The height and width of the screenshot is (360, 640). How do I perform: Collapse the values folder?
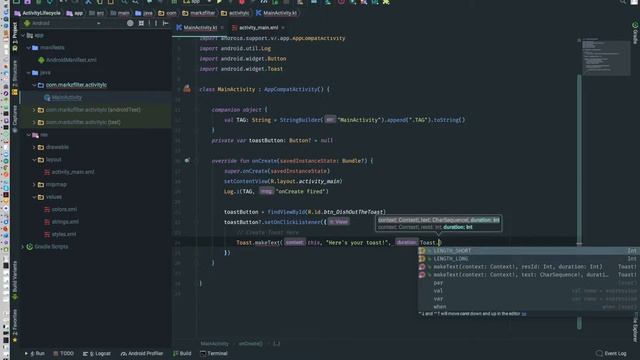pos(34,197)
